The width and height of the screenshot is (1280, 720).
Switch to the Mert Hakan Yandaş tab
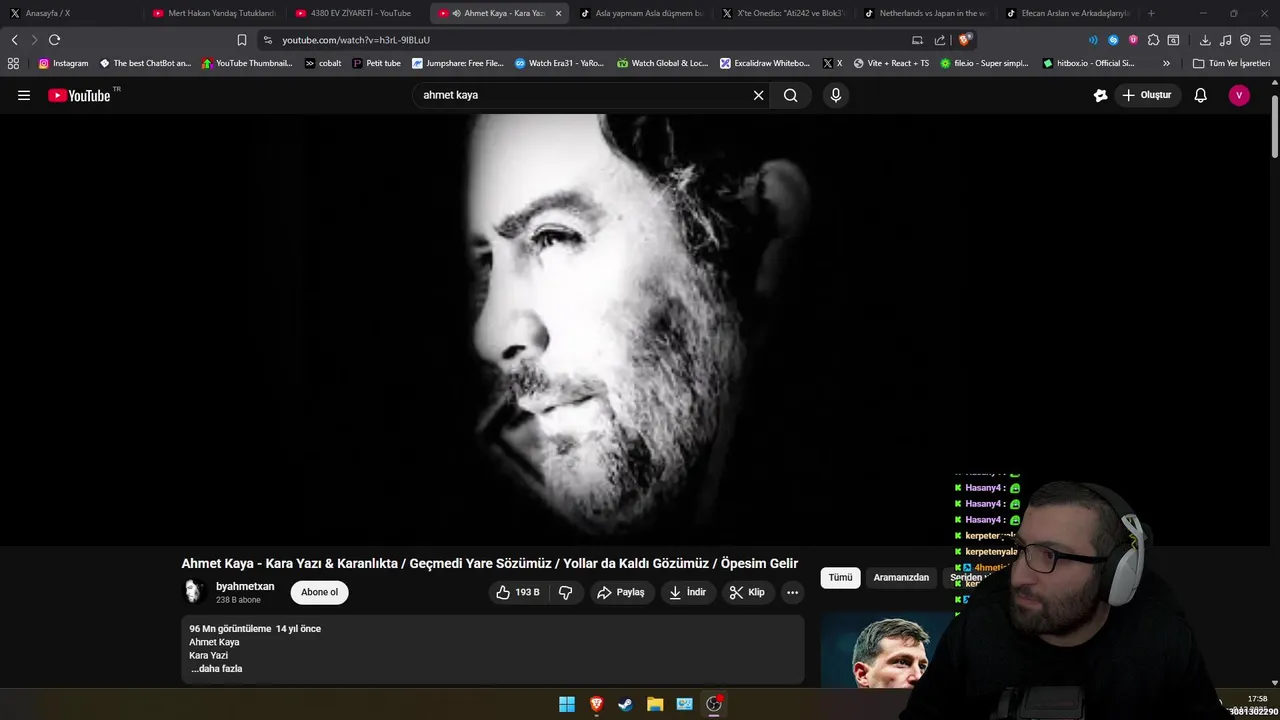pos(213,13)
